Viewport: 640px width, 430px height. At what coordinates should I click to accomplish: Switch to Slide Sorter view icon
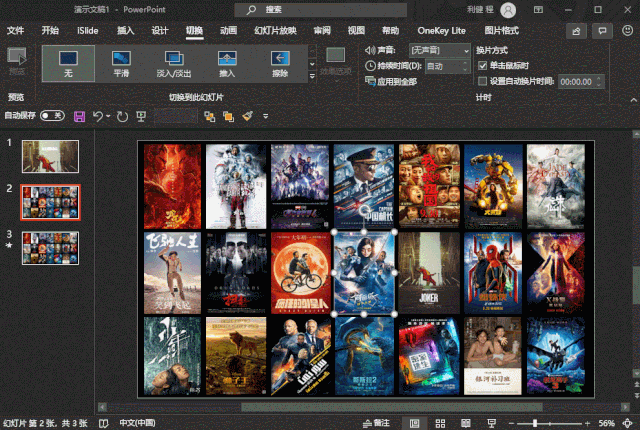(440, 423)
